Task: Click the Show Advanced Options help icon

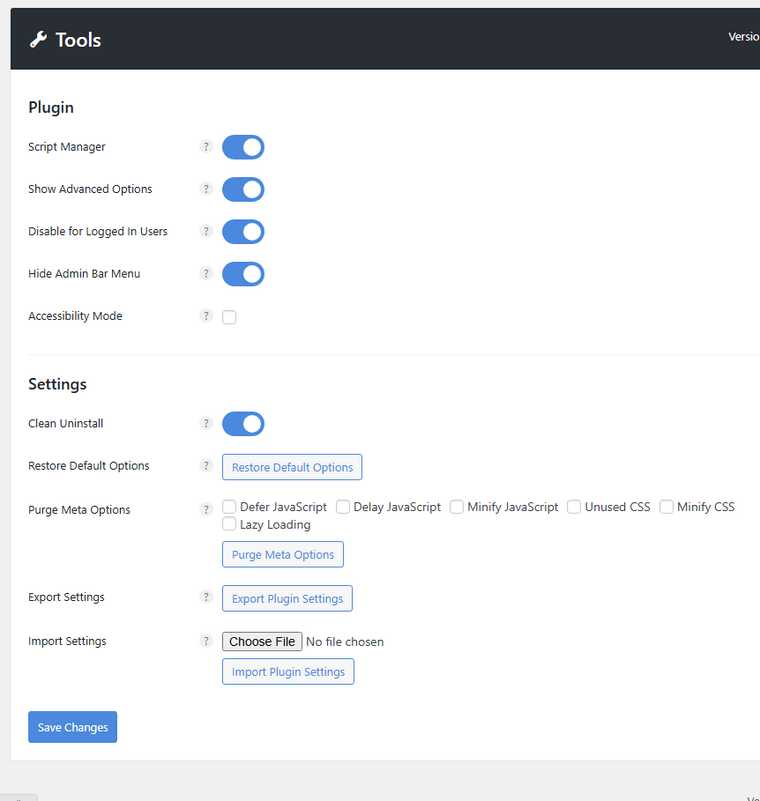Action: pyautogui.click(x=206, y=189)
